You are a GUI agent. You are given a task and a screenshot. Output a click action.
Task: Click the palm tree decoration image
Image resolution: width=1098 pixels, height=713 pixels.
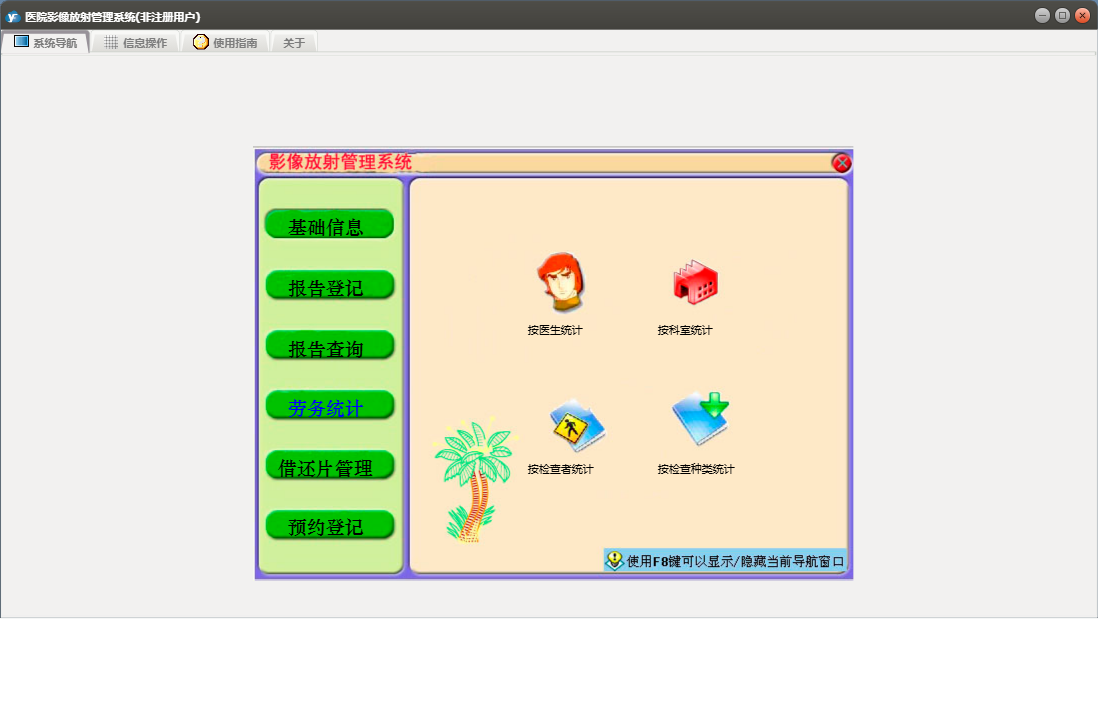click(472, 482)
